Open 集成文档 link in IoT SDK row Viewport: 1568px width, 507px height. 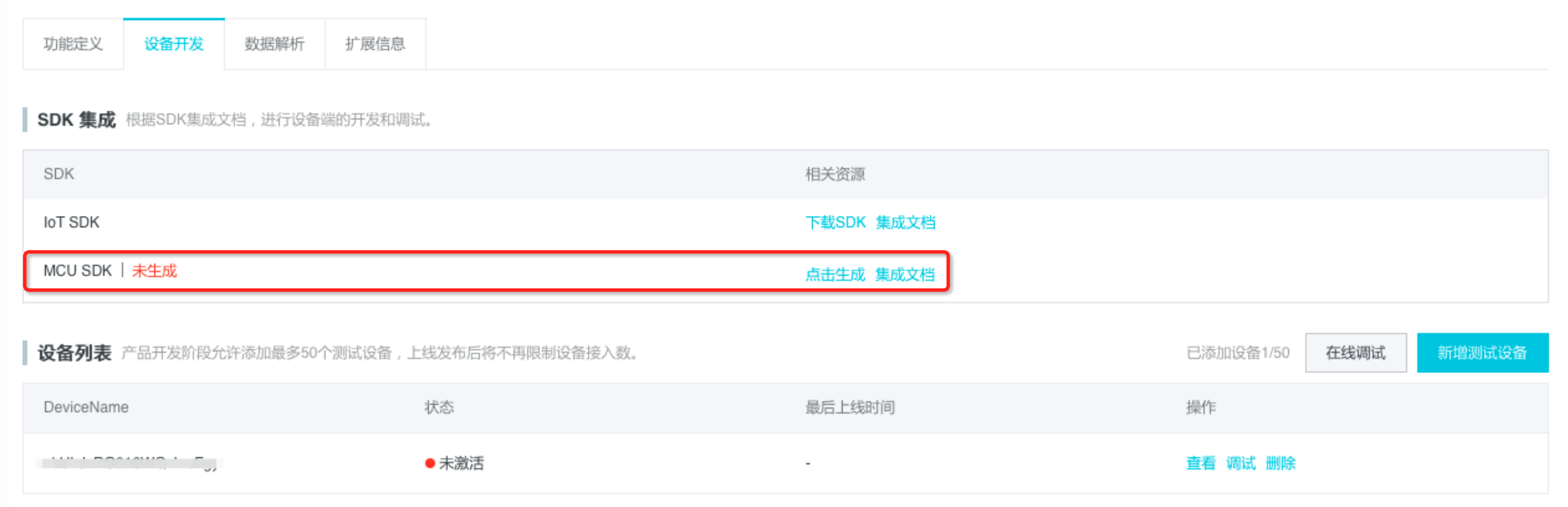coord(905,222)
